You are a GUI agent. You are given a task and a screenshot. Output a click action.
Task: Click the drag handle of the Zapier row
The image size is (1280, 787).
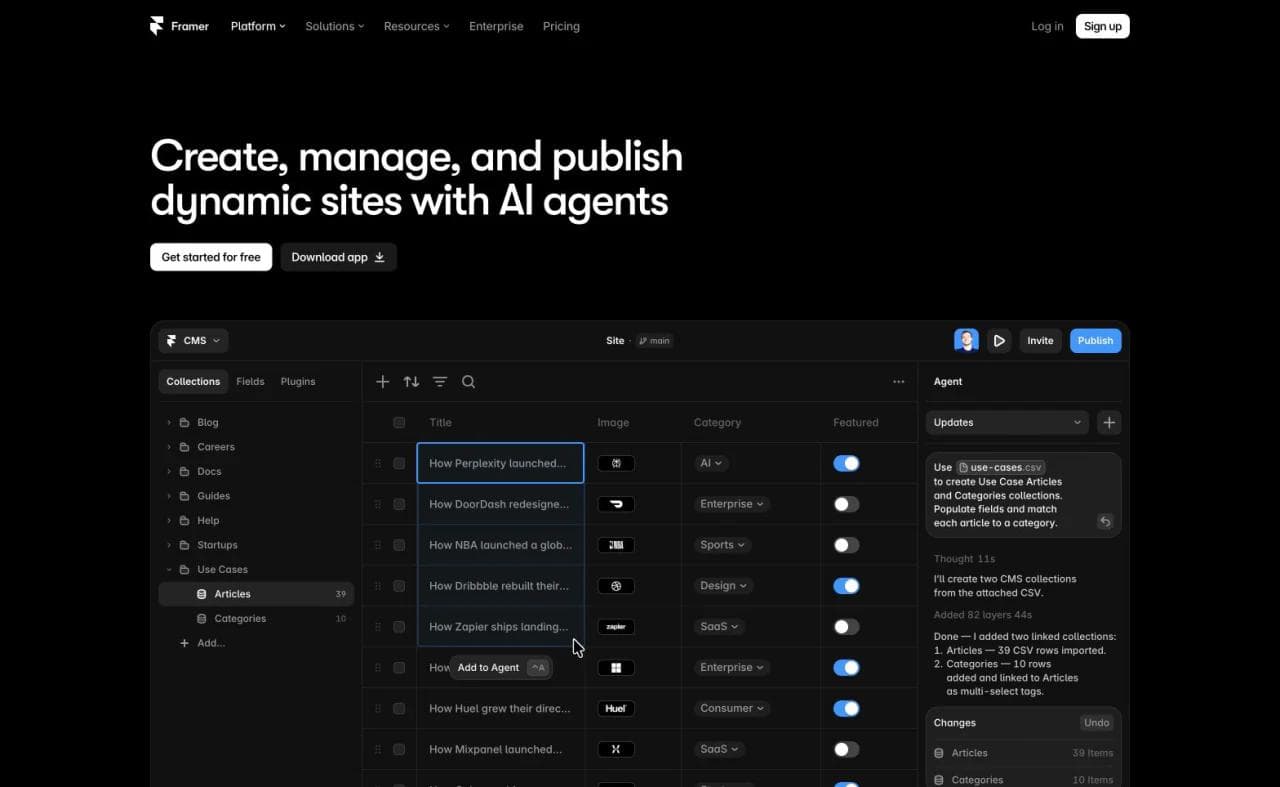[x=377, y=627]
